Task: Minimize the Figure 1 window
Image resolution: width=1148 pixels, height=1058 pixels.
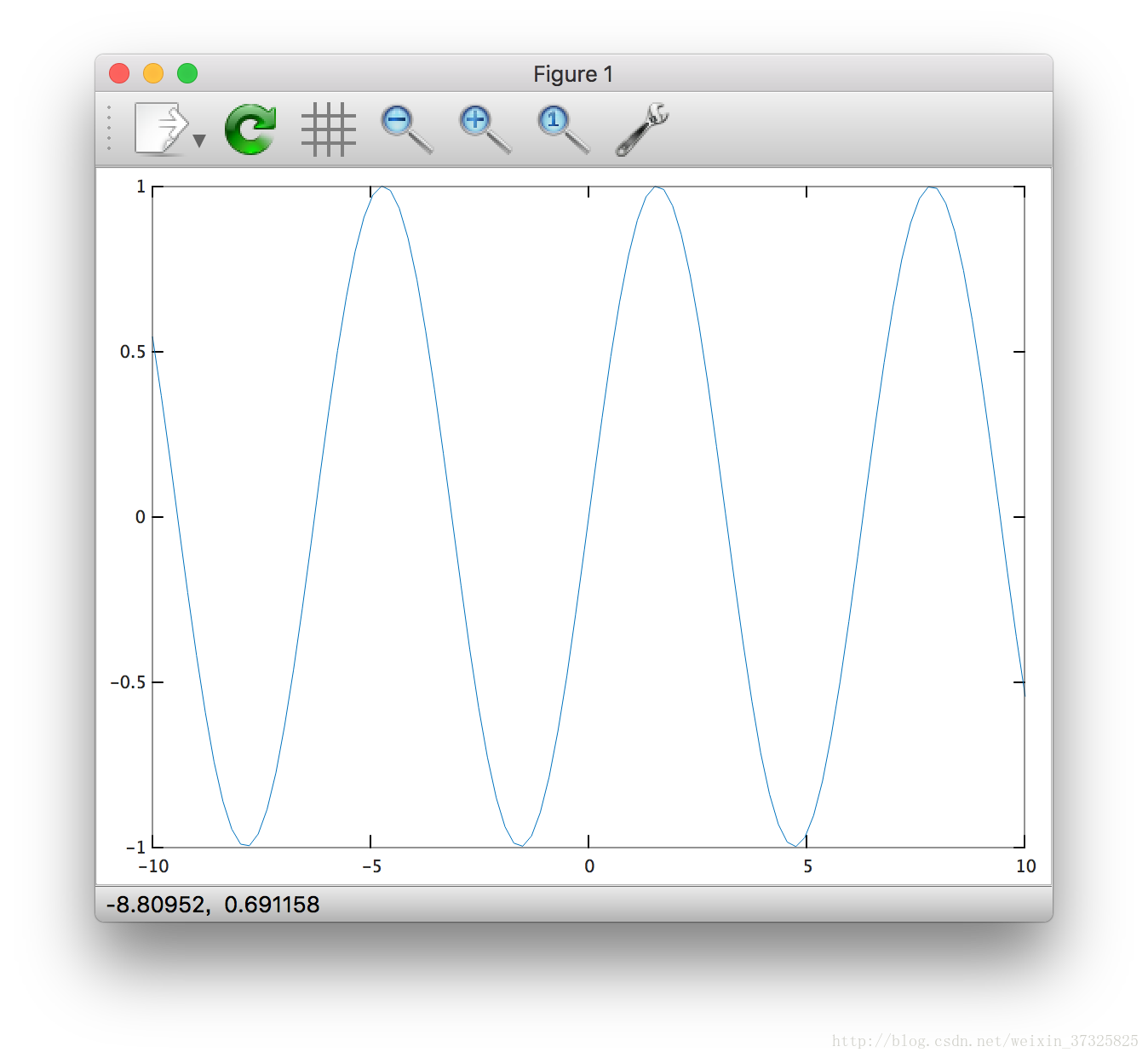Action: (153, 74)
